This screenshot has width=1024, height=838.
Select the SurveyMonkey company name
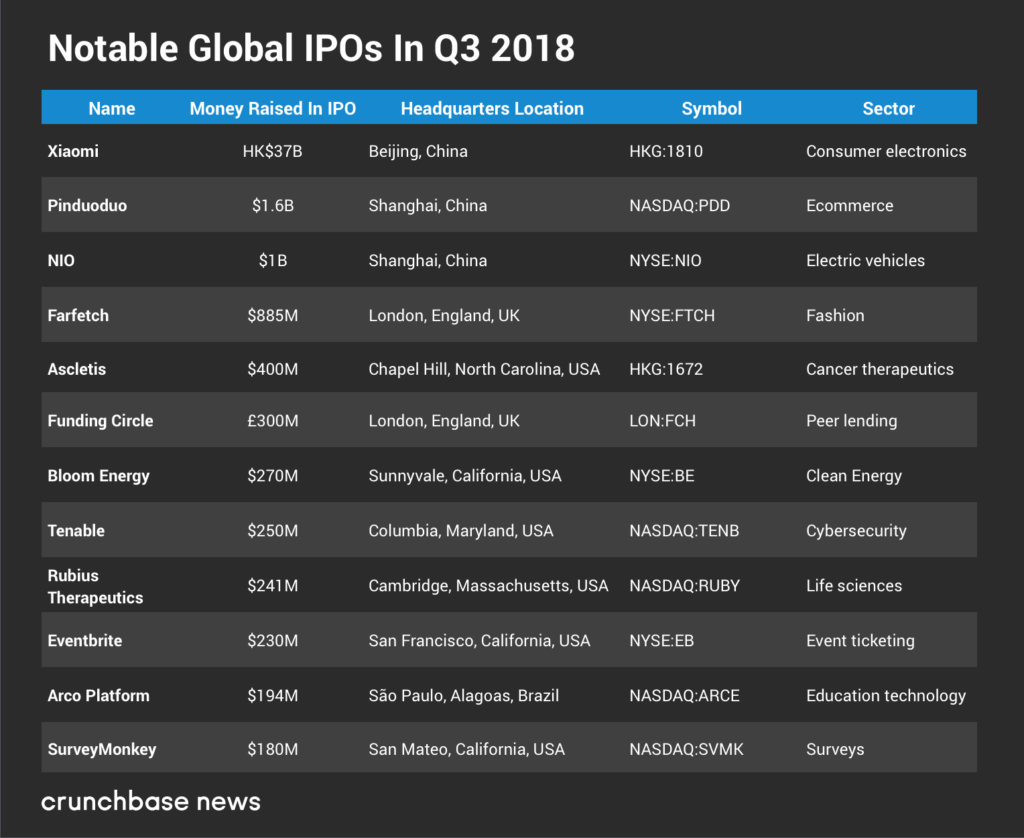point(102,749)
